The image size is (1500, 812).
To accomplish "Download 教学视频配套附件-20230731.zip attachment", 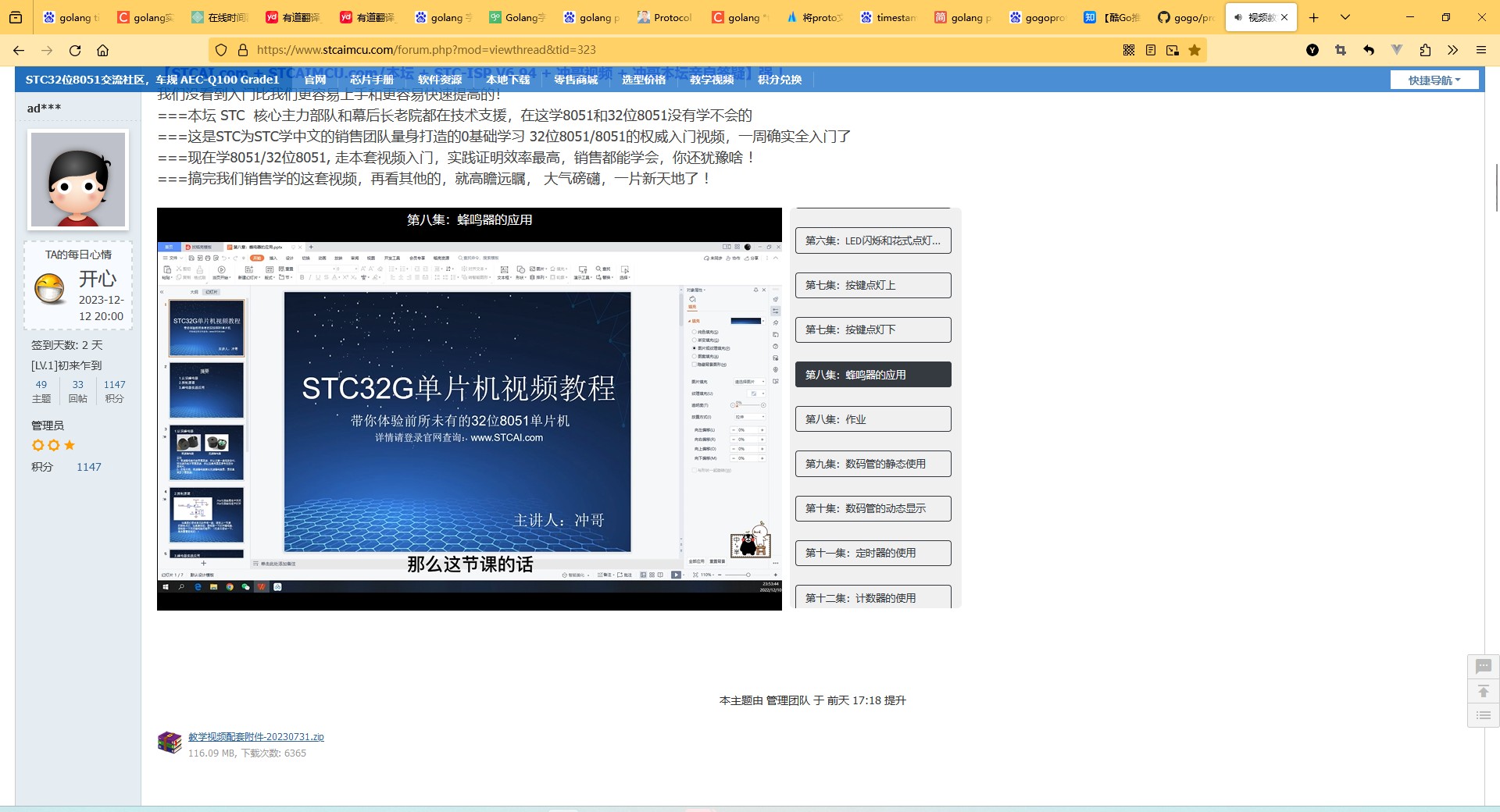I will [x=255, y=736].
